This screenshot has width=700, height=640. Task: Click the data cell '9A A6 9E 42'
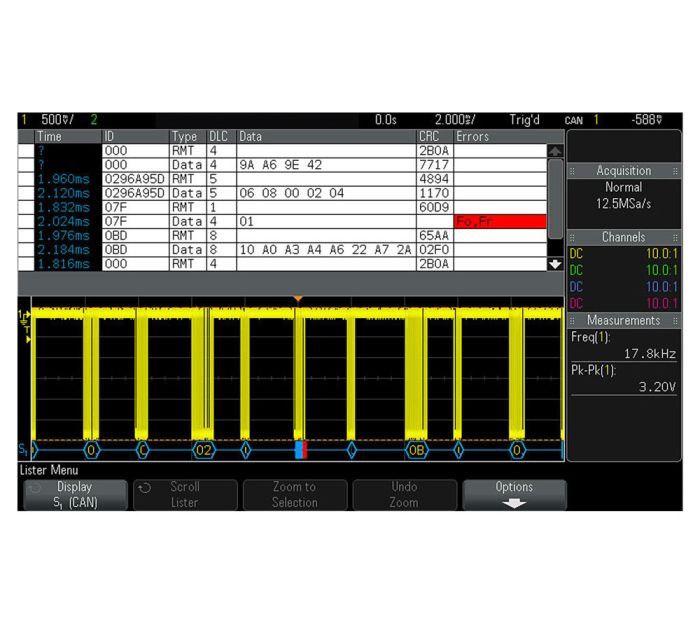(280, 165)
